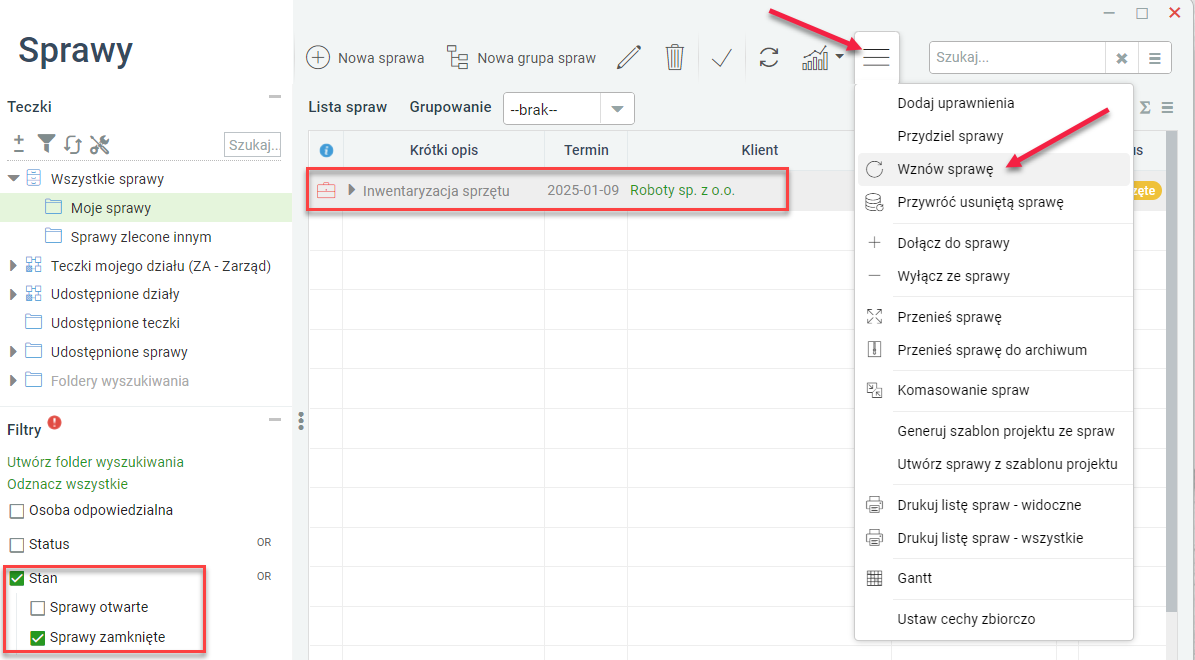Expand the Inwentaryzacja sprzętu row
The image size is (1195, 660).
(x=351, y=190)
